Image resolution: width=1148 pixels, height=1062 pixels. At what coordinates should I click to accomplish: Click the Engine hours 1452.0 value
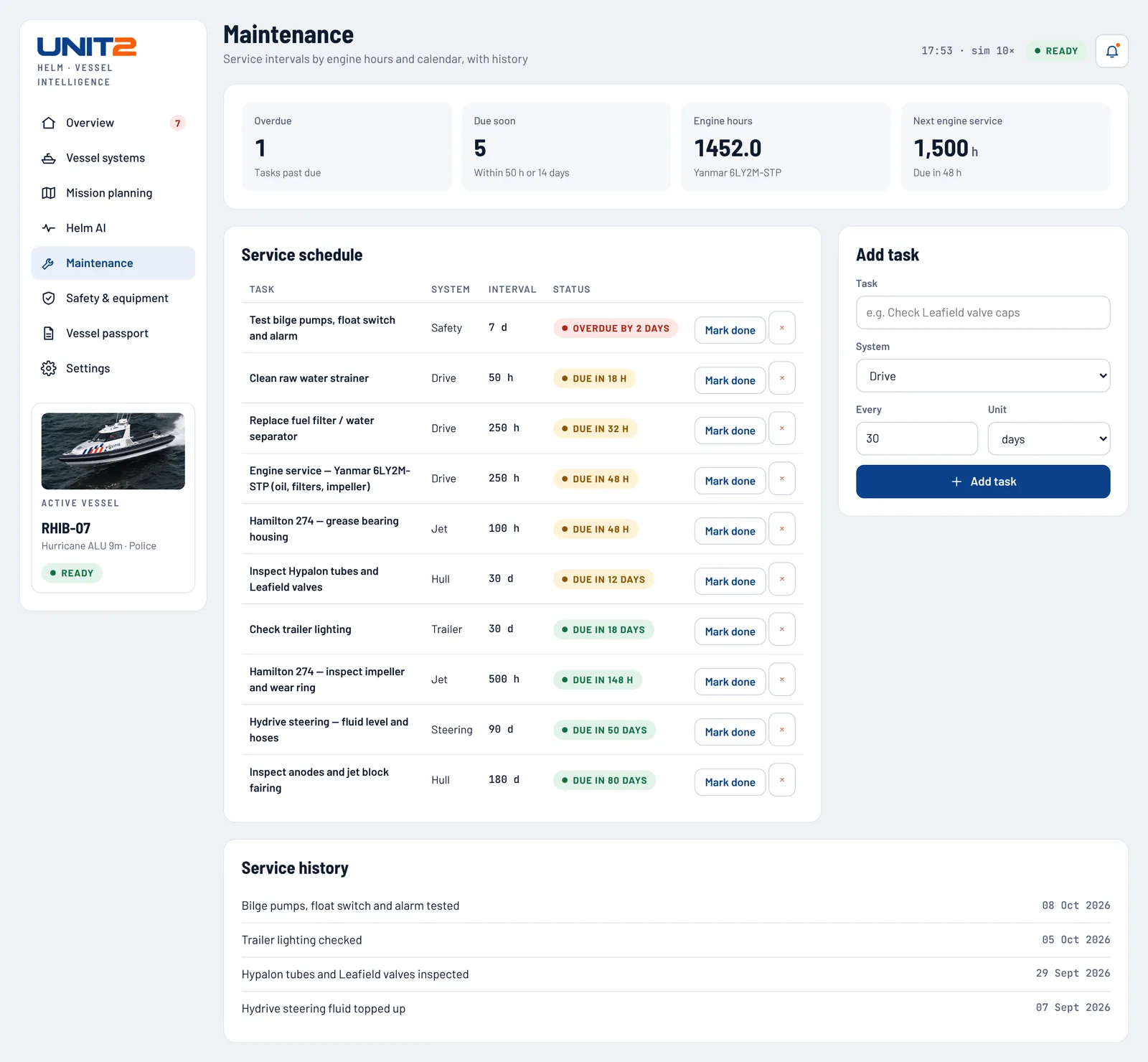point(728,149)
